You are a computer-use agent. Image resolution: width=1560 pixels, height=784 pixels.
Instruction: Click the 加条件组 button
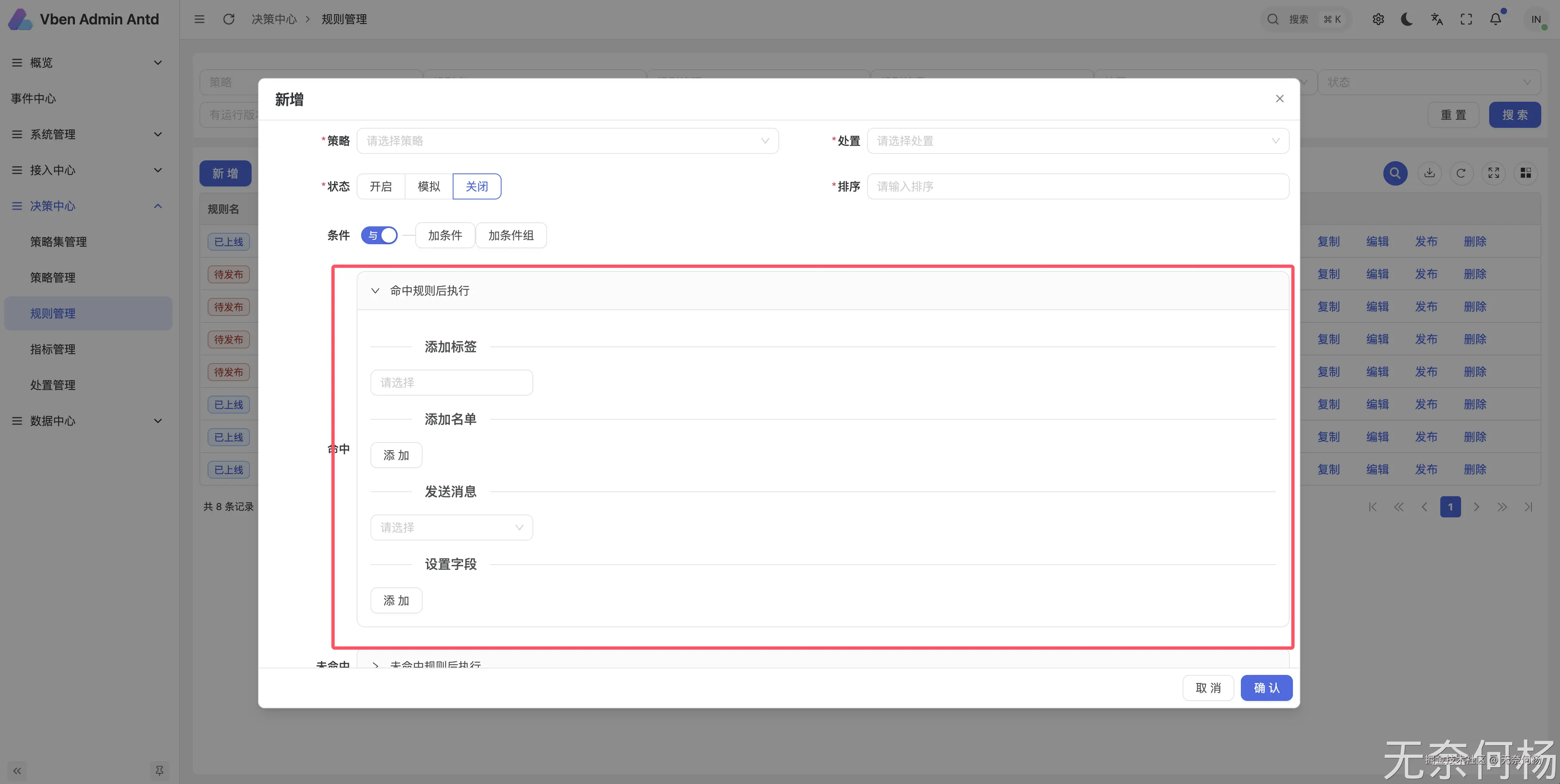click(x=511, y=236)
